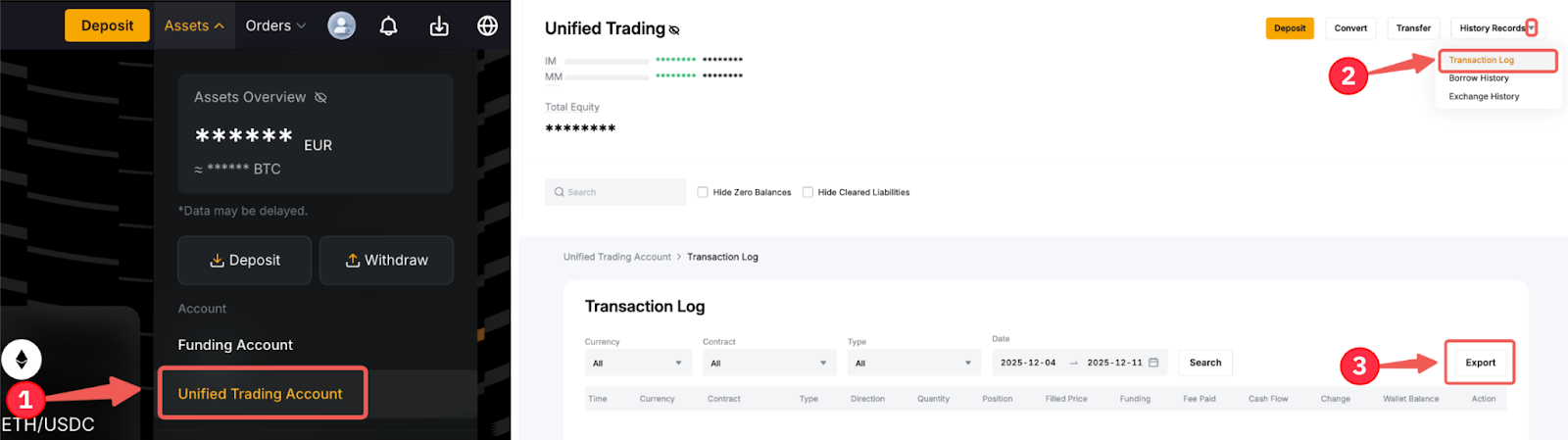Expand the Currency dropdown

pos(637,363)
